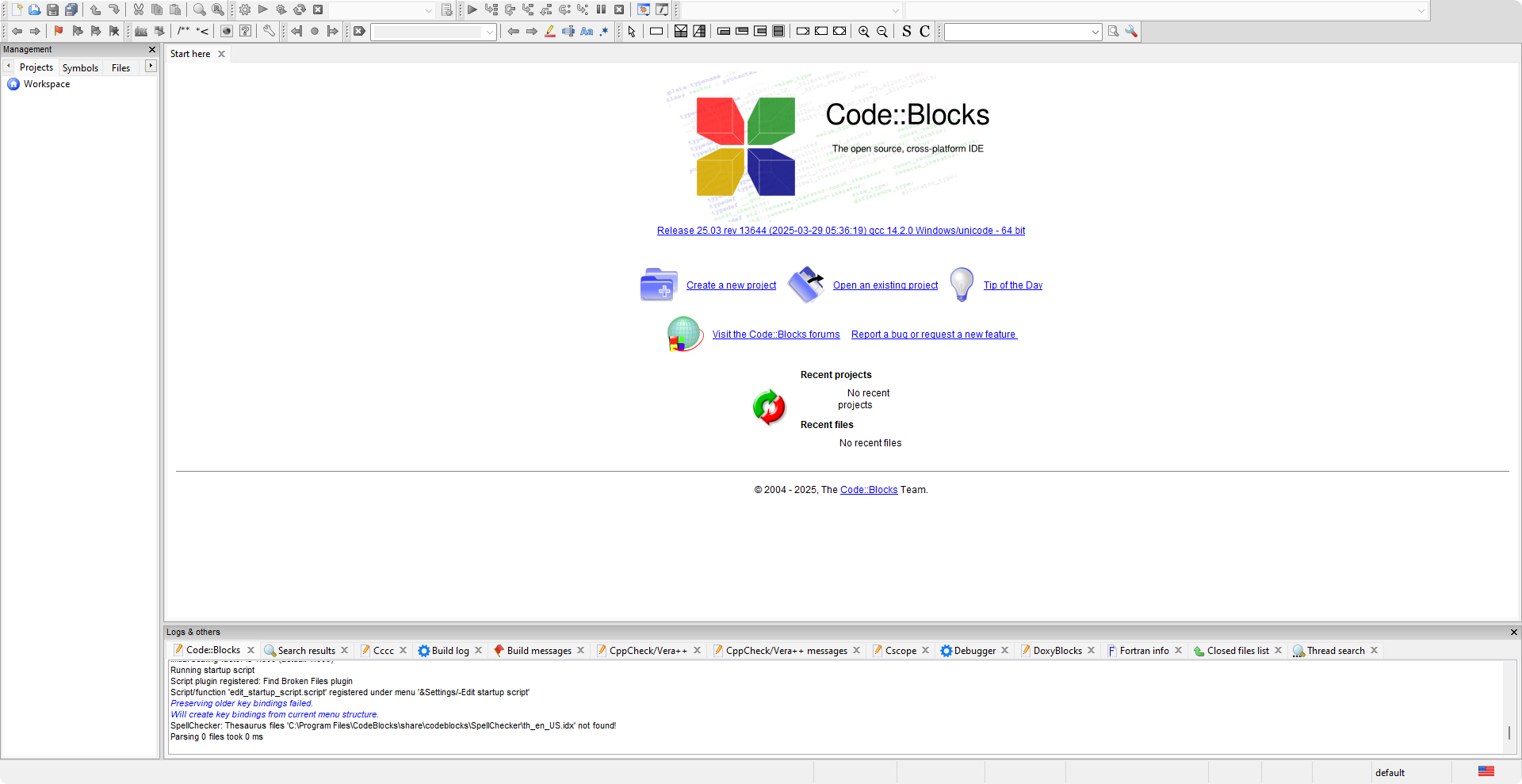Image resolution: width=1522 pixels, height=784 pixels.
Task: Click the Debug/Continue play icon
Action: pyautogui.click(x=472, y=10)
